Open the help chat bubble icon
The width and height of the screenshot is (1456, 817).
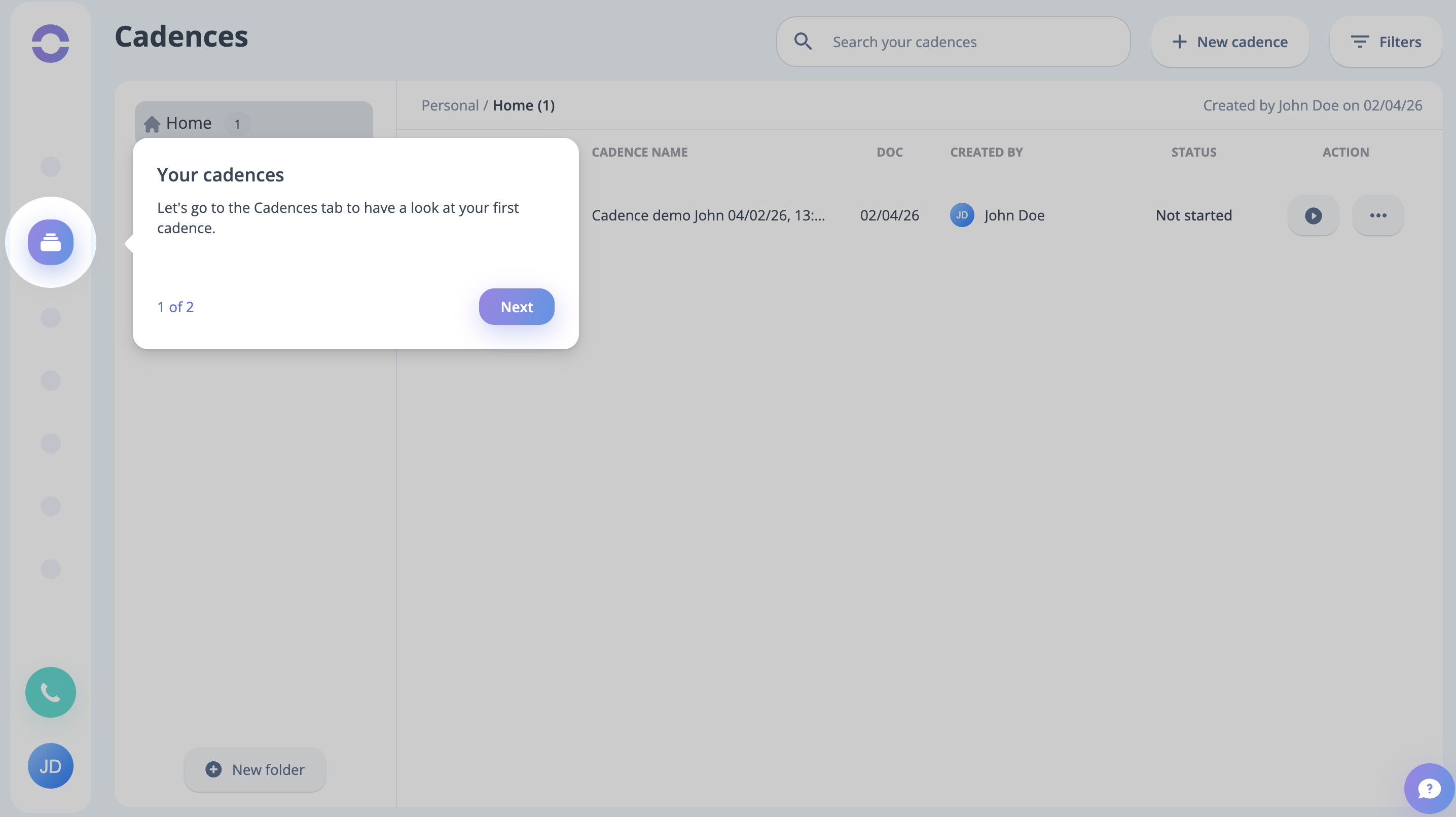pos(1428,788)
